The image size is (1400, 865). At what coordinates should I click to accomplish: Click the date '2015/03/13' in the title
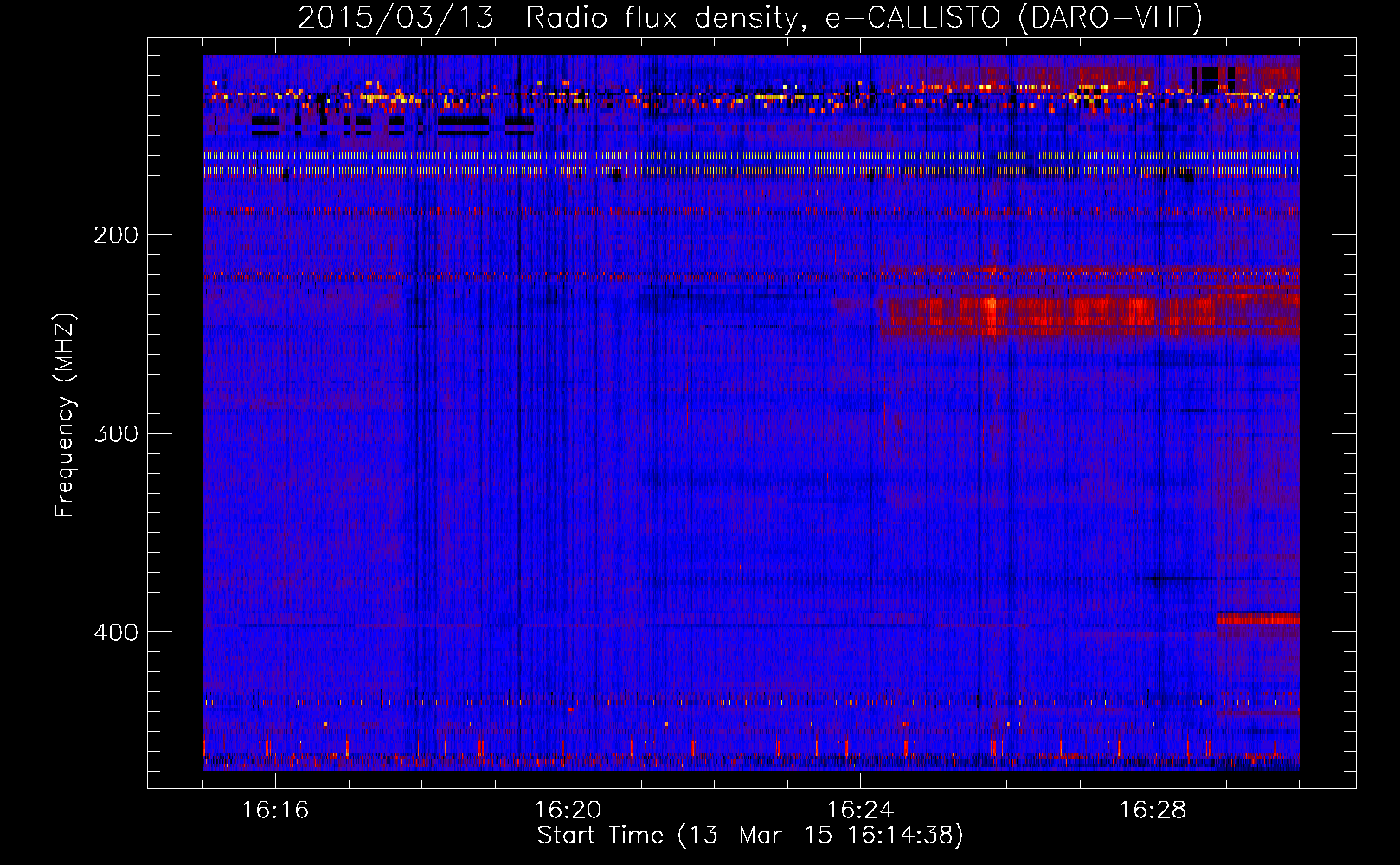[396, 17]
